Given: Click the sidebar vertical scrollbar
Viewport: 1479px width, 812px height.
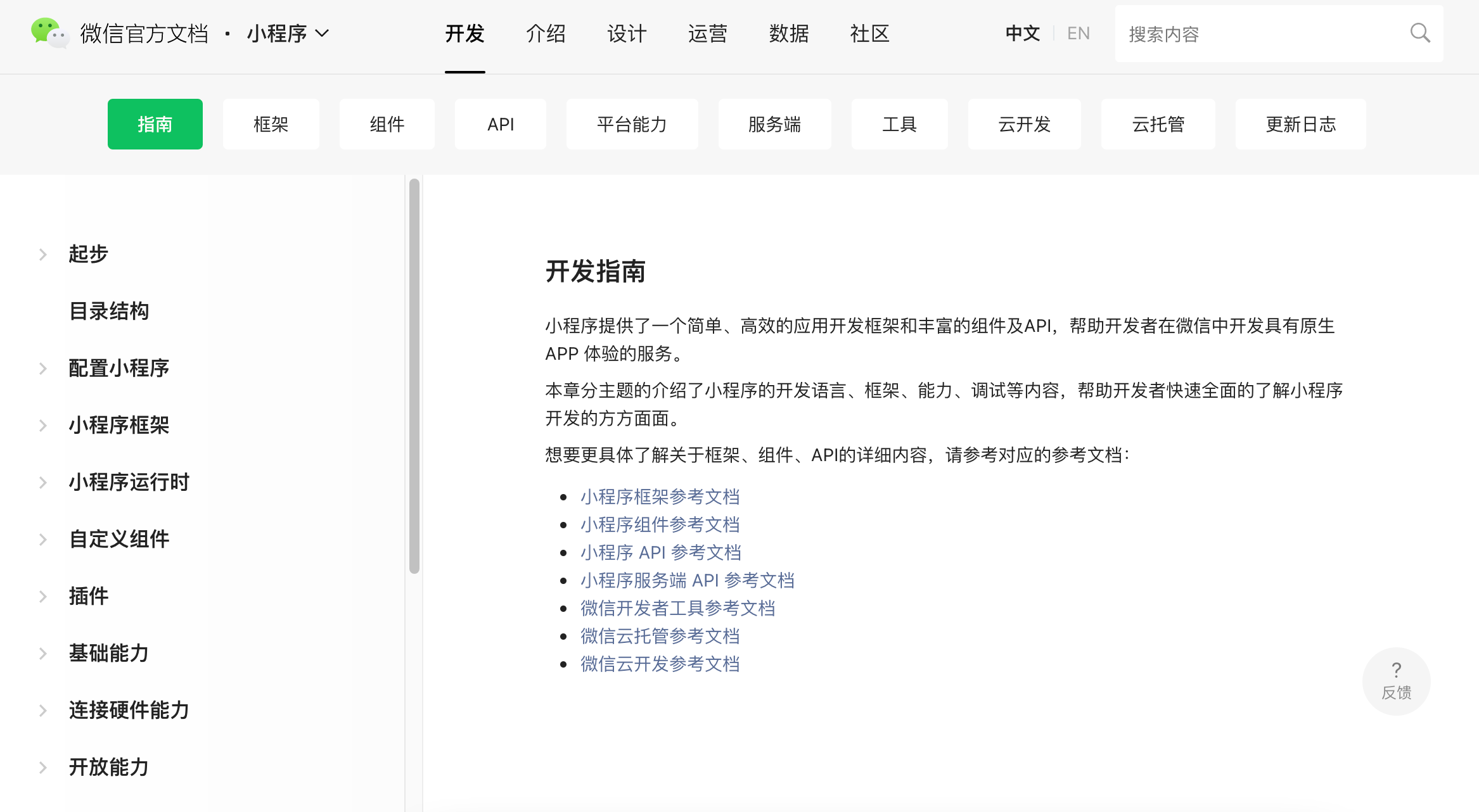Looking at the screenshot, I should tap(414, 376).
